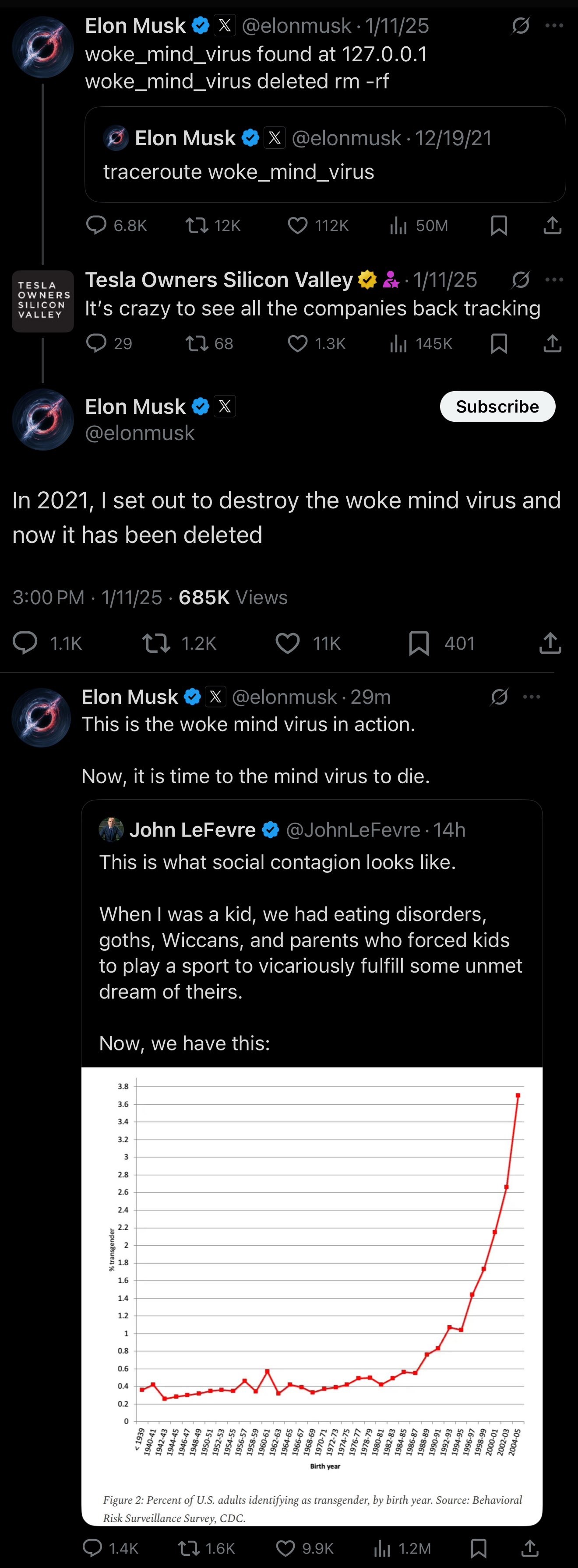The height and width of the screenshot is (1568, 578).
Task: Like the main tweet with 11K likes
Action: (288, 643)
